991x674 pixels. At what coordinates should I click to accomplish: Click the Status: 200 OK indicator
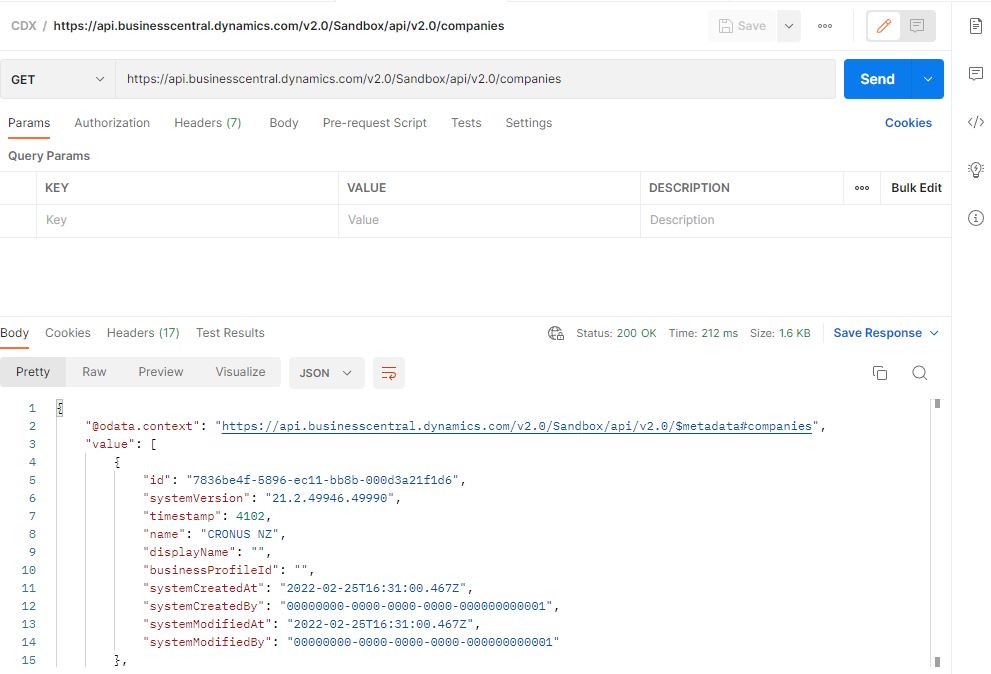(x=616, y=333)
